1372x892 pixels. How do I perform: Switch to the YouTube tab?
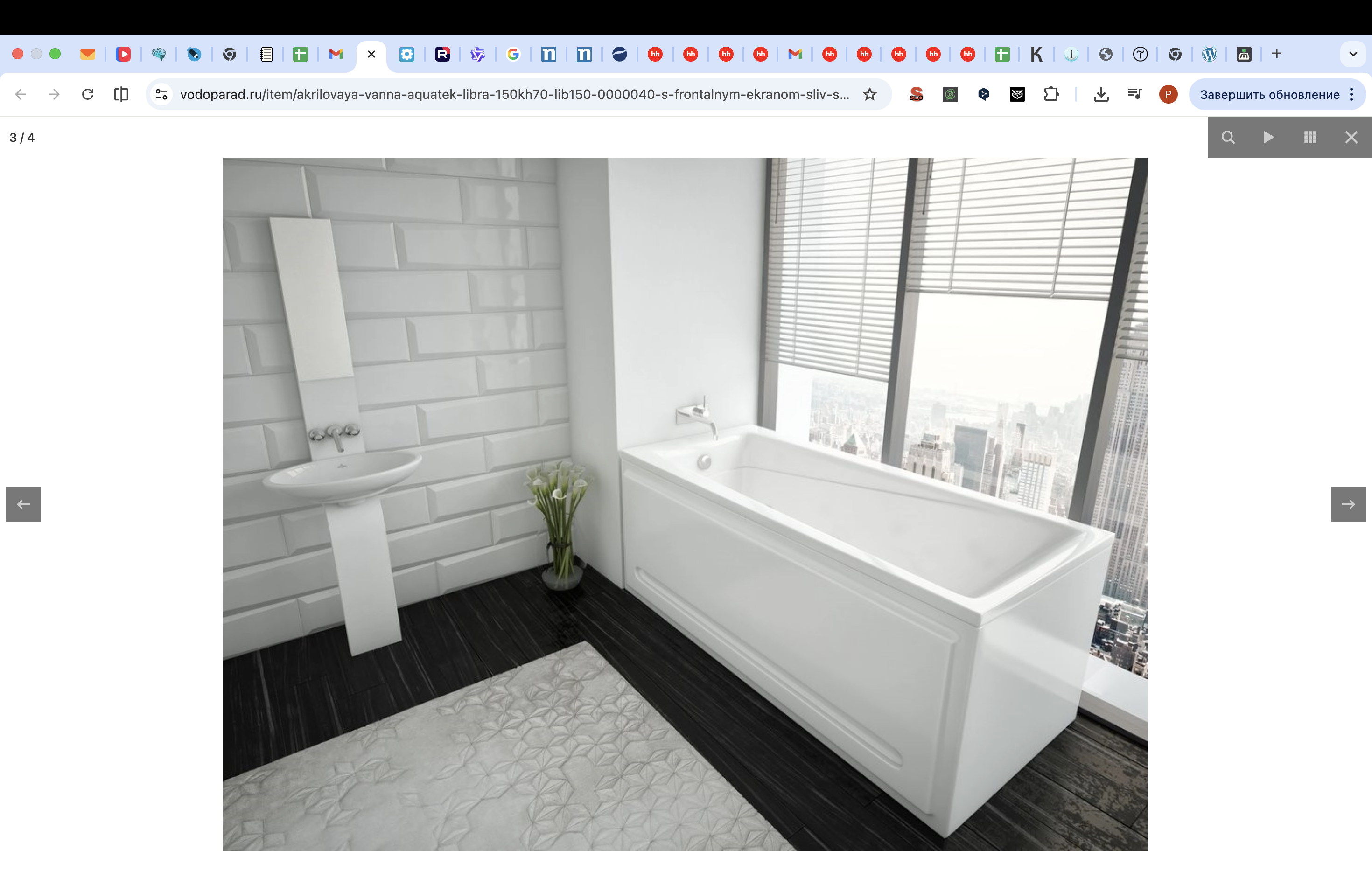click(123, 54)
